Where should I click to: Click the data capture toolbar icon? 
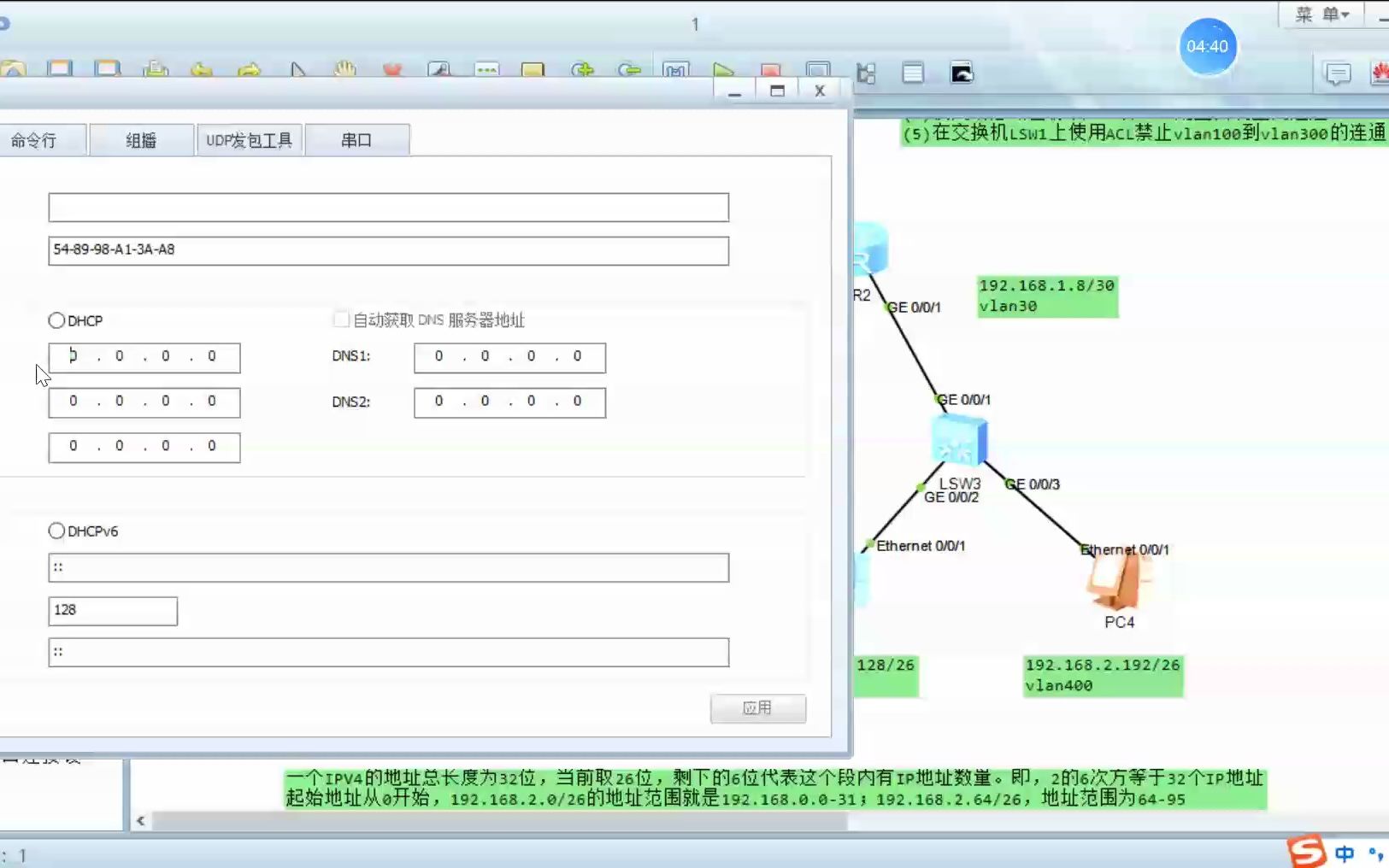point(818,70)
